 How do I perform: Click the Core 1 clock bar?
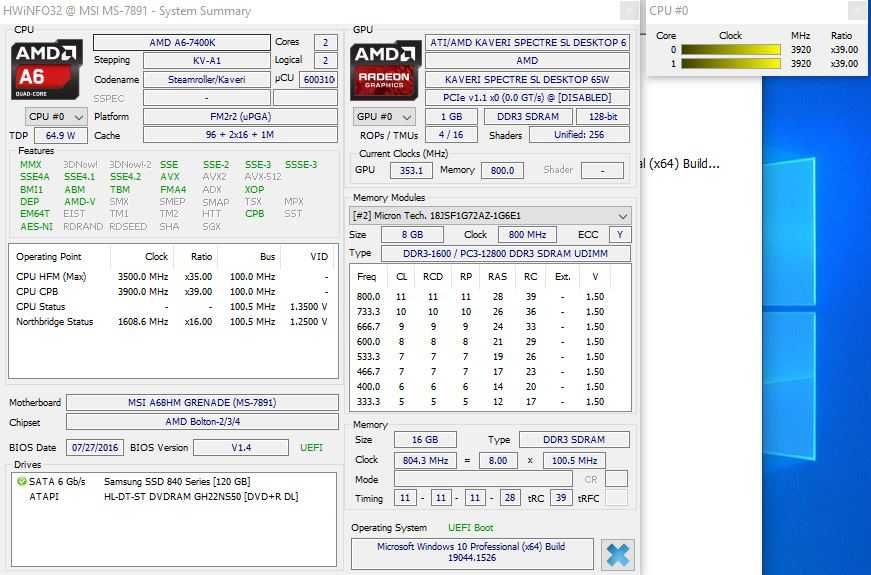coord(731,64)
